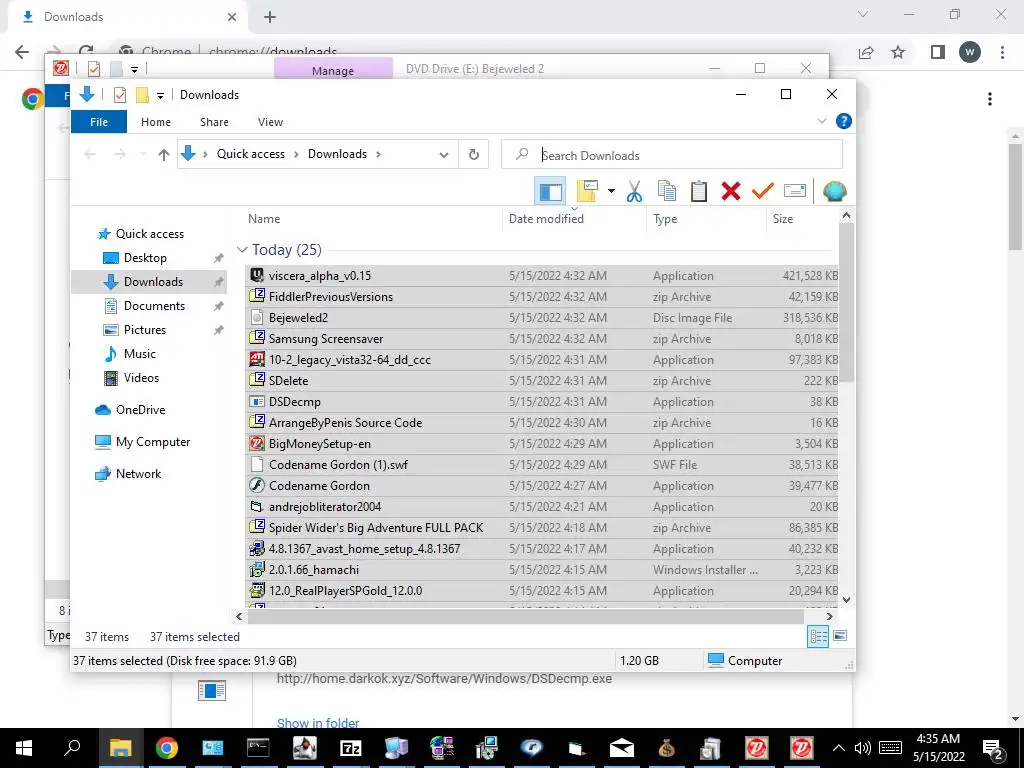Click the Copy icon in toolbar
The height and width of the screenshot is (768, 1024).
click(x=667, y=191)
